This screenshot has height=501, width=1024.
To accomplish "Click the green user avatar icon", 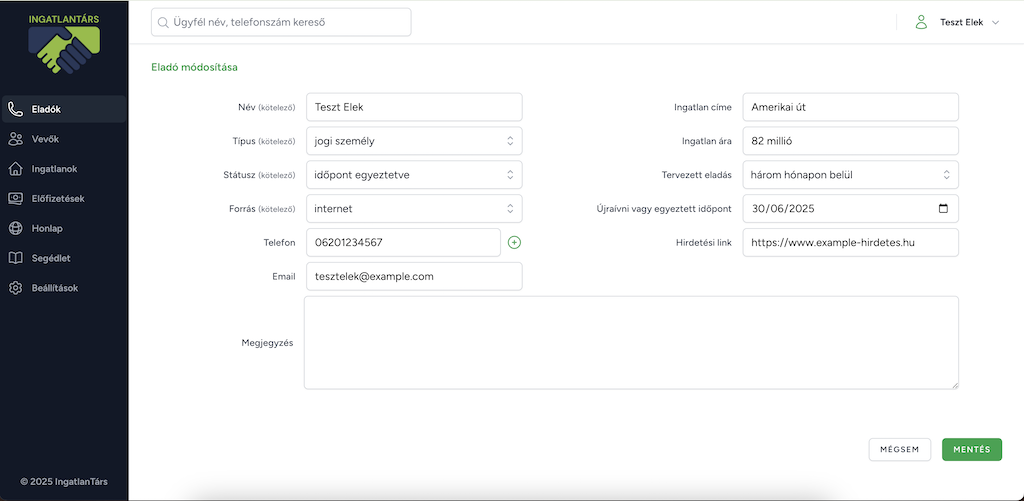I will 921,22.
